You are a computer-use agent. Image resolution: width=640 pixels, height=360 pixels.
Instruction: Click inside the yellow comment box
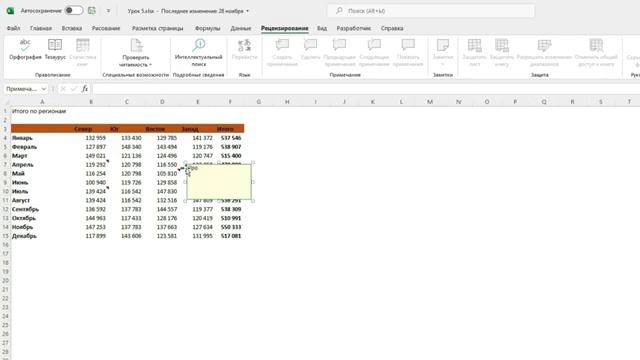[219, 182]
